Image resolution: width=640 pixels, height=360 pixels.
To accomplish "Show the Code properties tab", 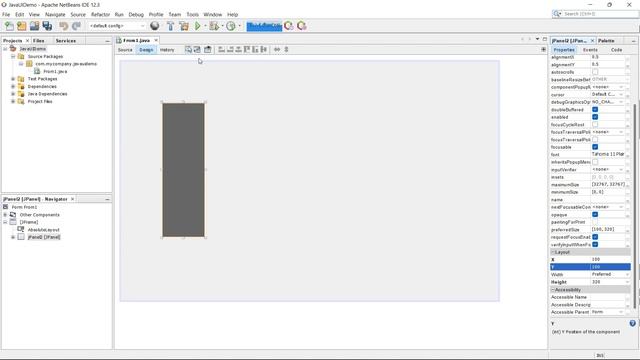I will coord(616,50).
